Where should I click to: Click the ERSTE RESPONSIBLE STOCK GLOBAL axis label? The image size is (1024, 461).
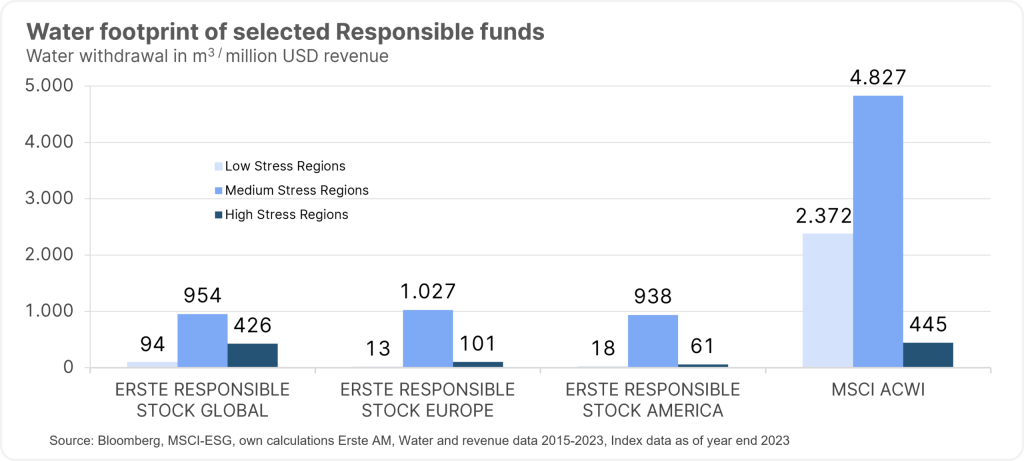[x=203, y=399]
